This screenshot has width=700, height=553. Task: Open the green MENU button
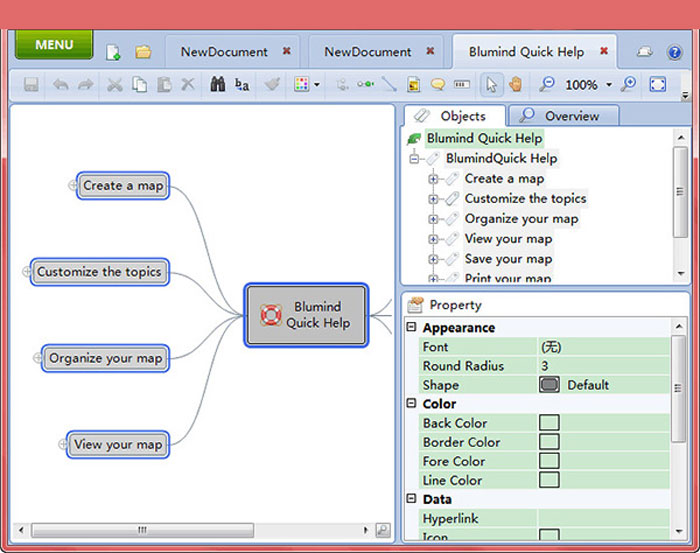pyautogui.click(x=54, y=45)
